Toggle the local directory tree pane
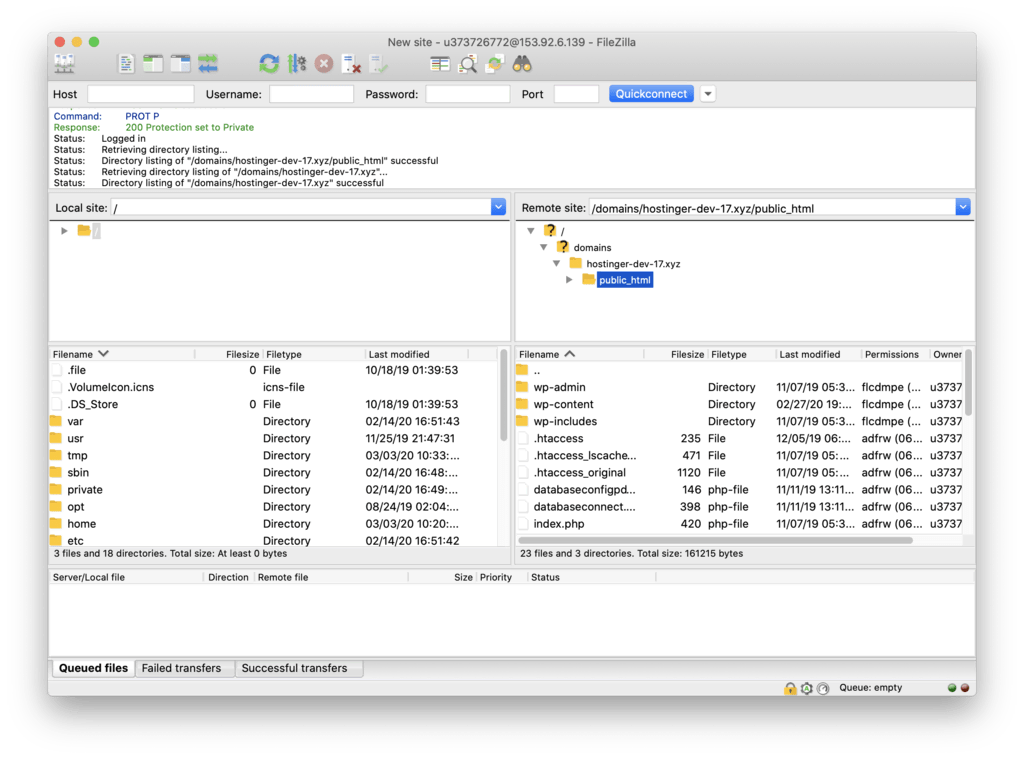 tap(153, 63)
